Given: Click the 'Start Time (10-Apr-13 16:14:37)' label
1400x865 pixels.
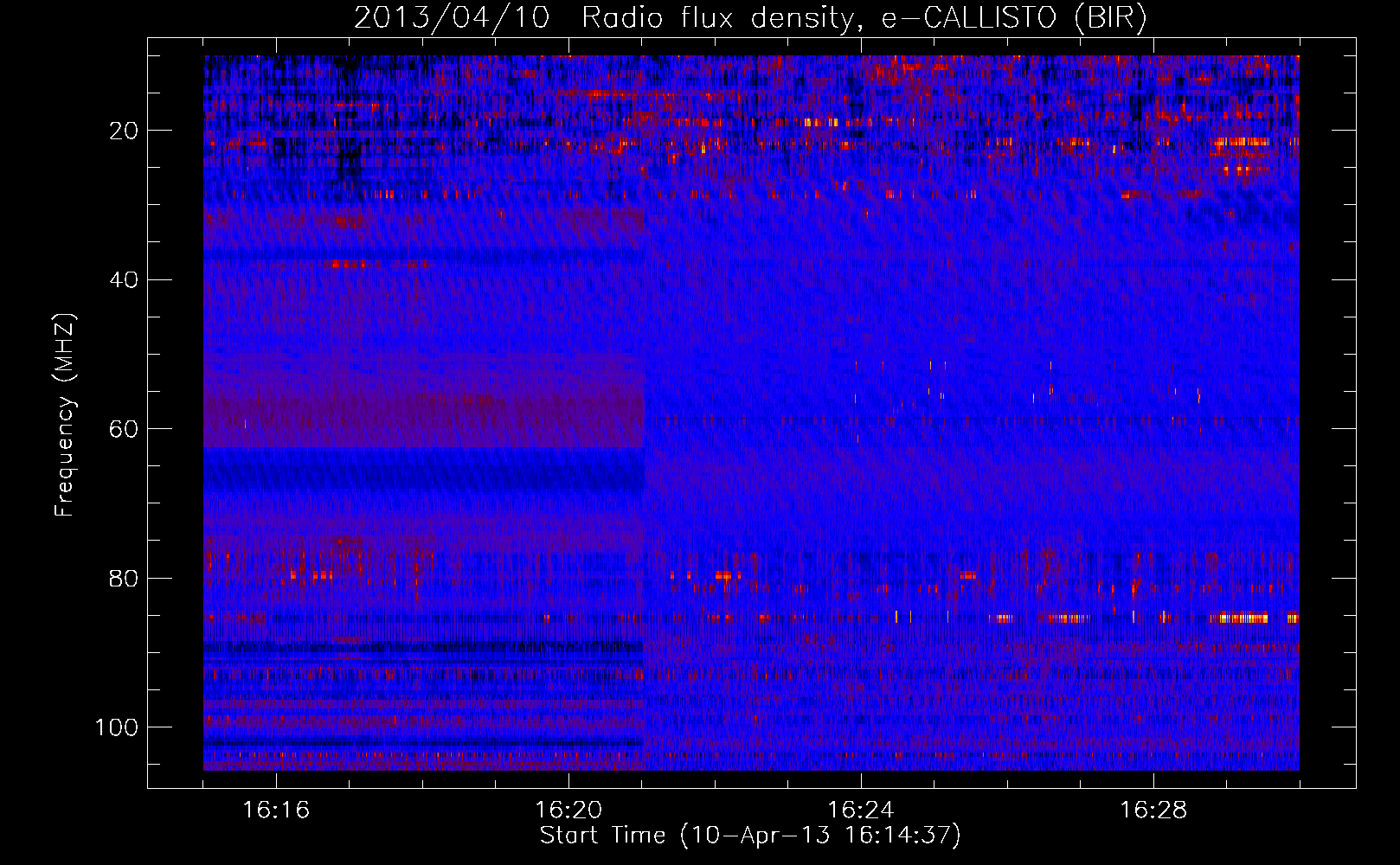Looking at the screenshot, I should pos(750,836).
